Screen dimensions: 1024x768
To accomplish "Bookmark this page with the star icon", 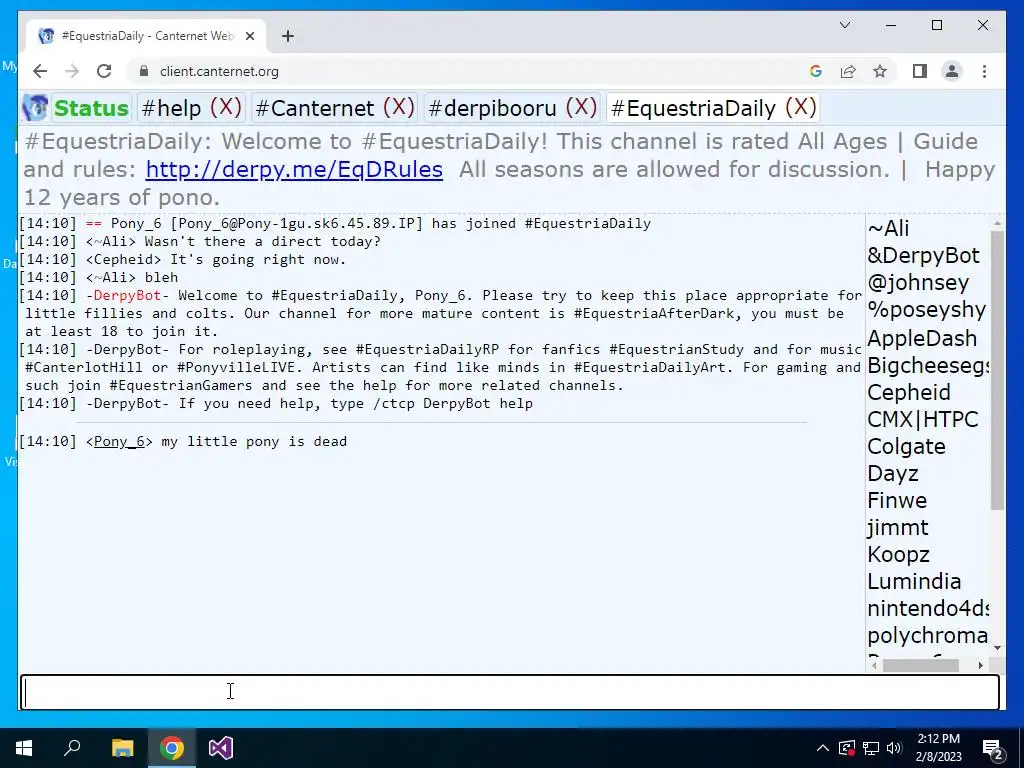I will click(x=880, y=71).
